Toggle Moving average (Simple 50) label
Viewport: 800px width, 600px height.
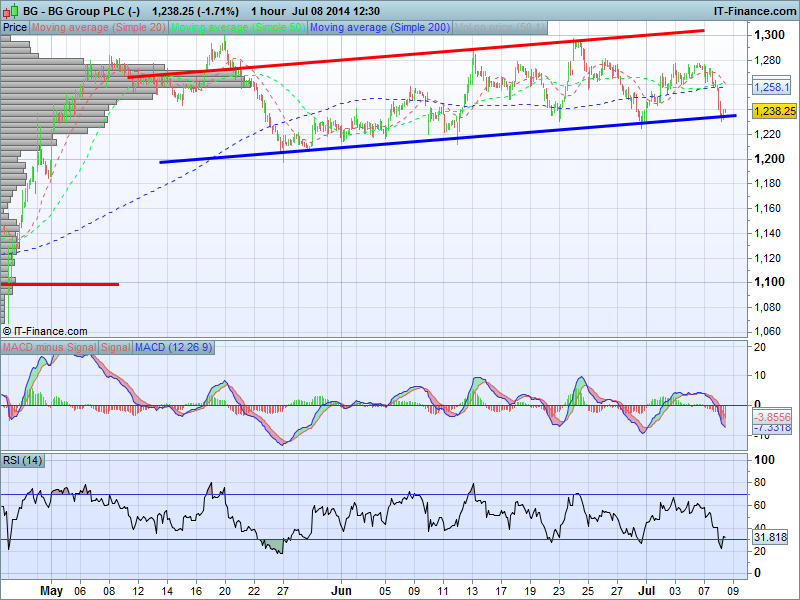238,28
